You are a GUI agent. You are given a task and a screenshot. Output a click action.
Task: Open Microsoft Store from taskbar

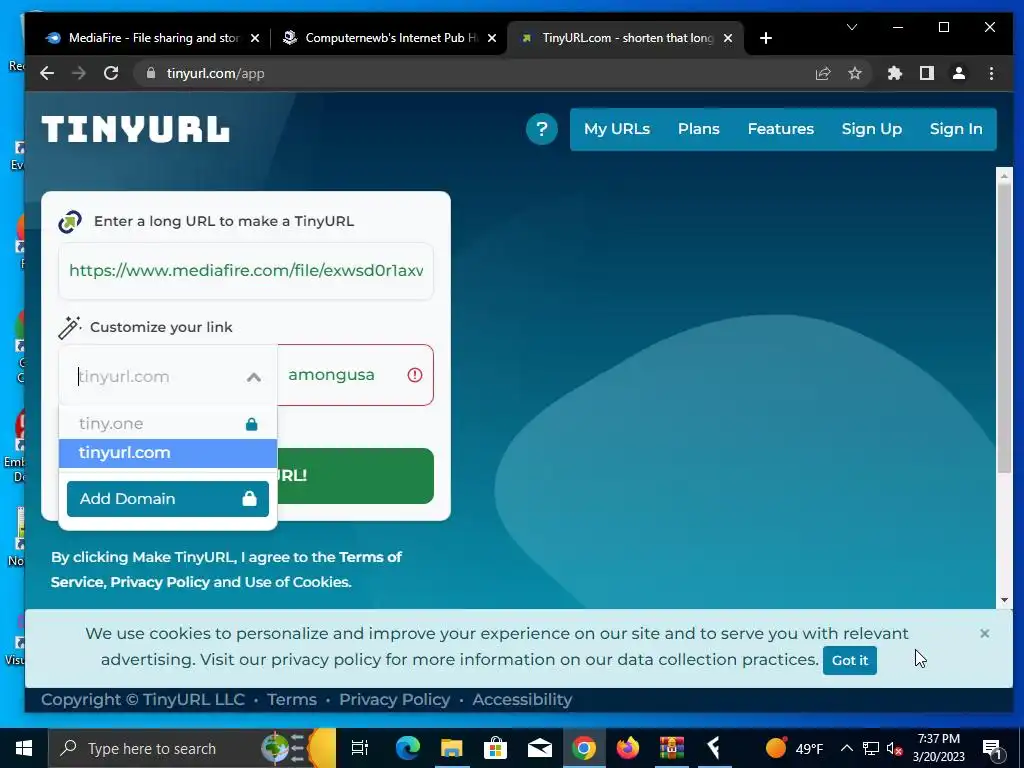[x=496, y=748]
